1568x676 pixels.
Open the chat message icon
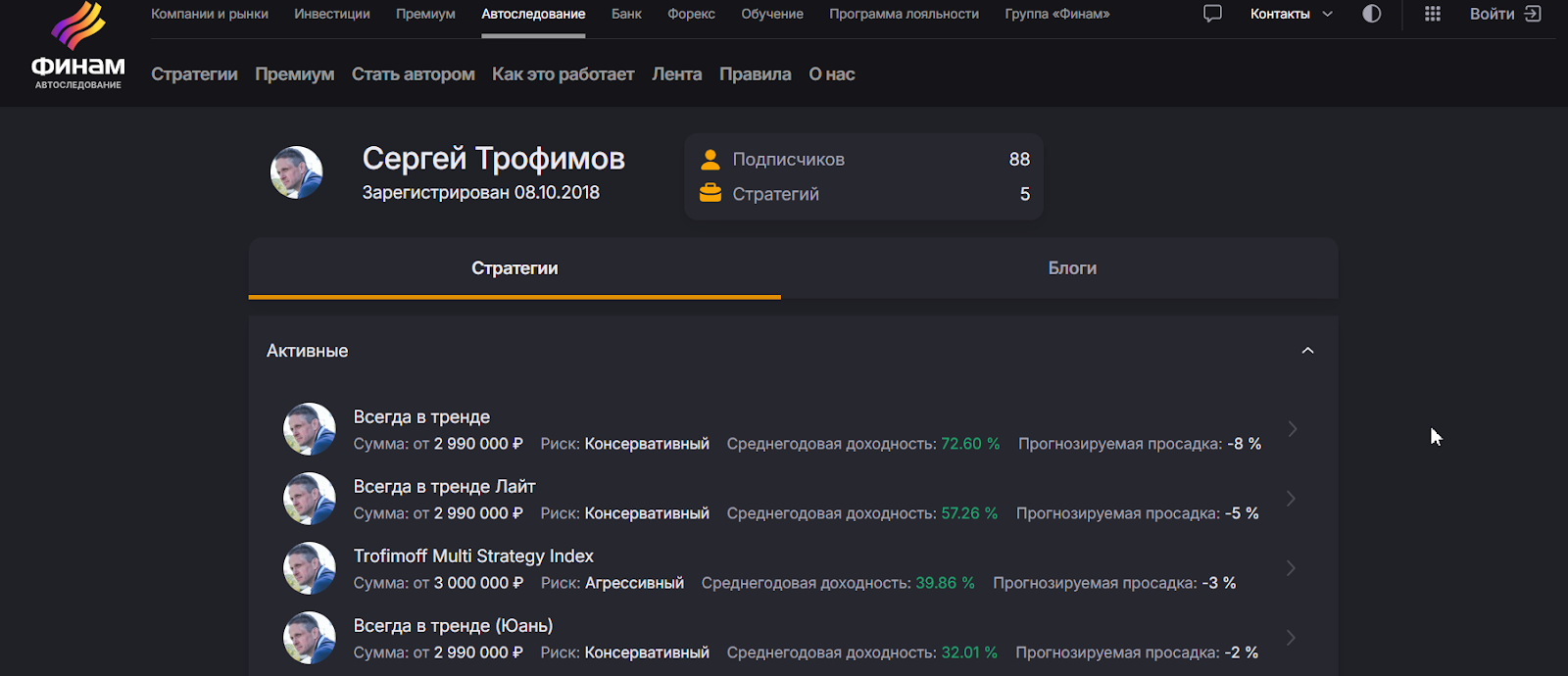(1212, 14)
